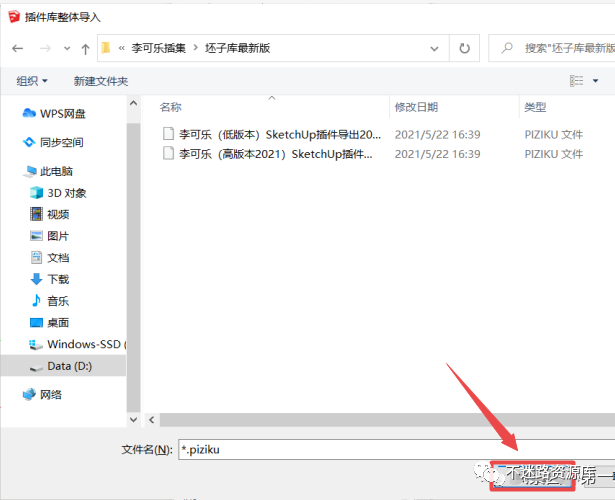Open 同步空间 in the sidebar

click(x=53, y=142)
